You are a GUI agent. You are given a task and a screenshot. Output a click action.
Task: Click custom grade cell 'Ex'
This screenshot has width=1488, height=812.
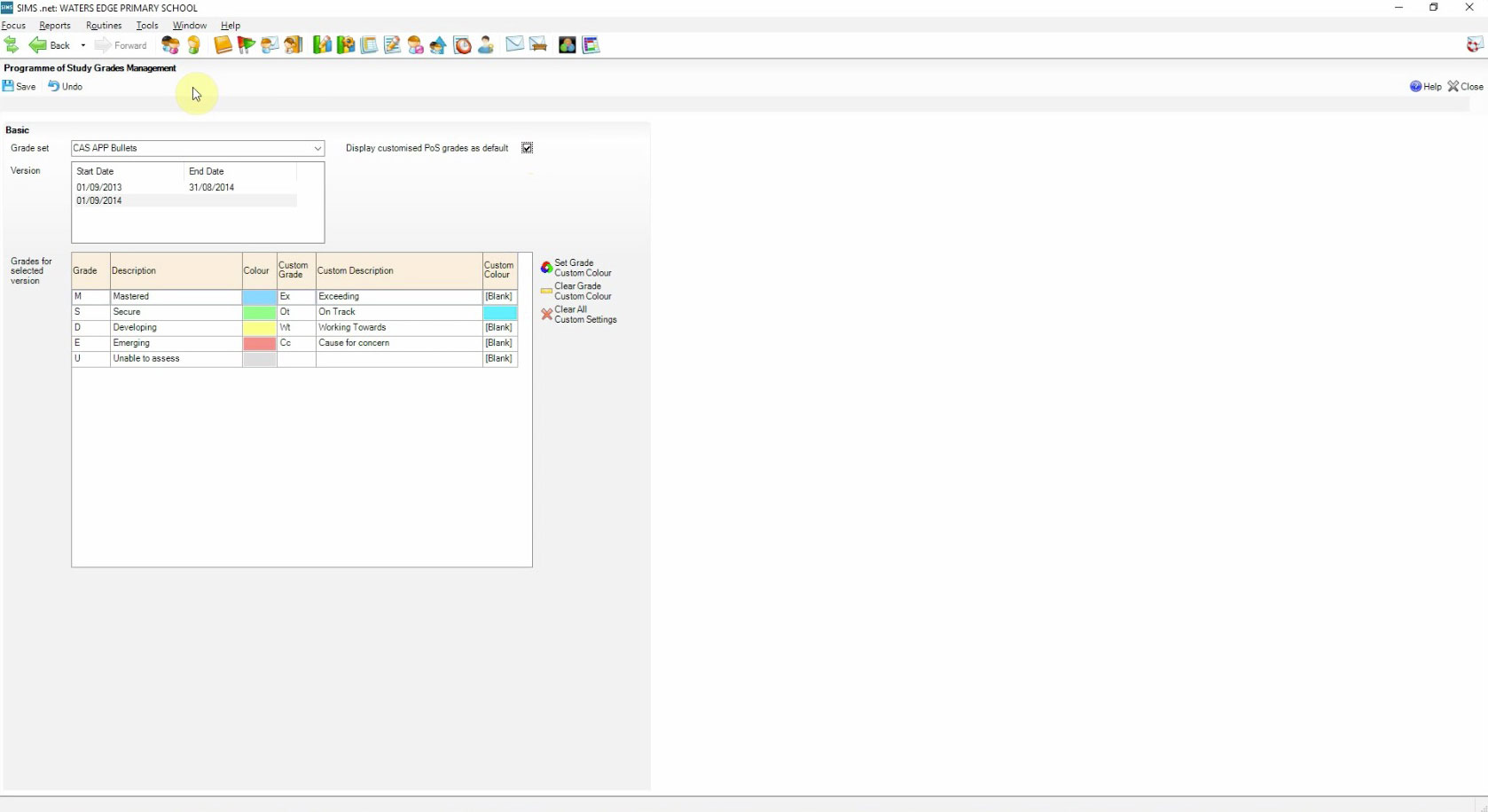(296, 297)
